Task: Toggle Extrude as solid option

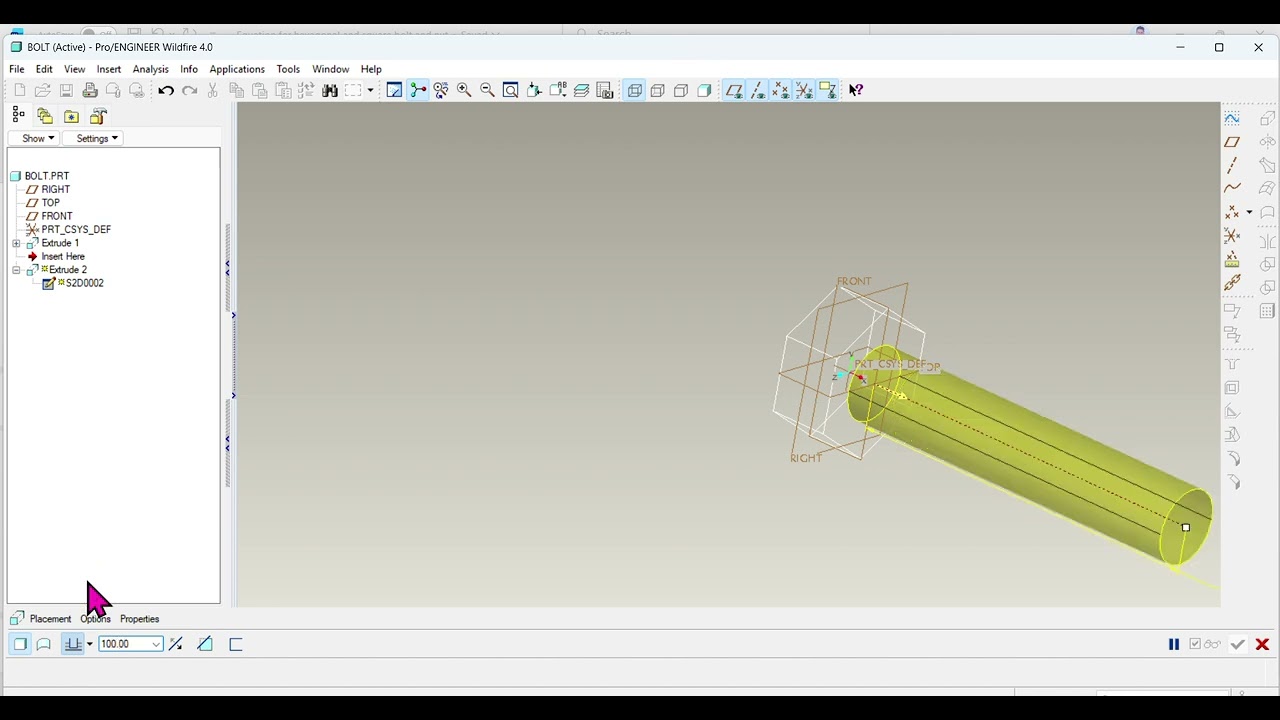Action: pos(20,644)
